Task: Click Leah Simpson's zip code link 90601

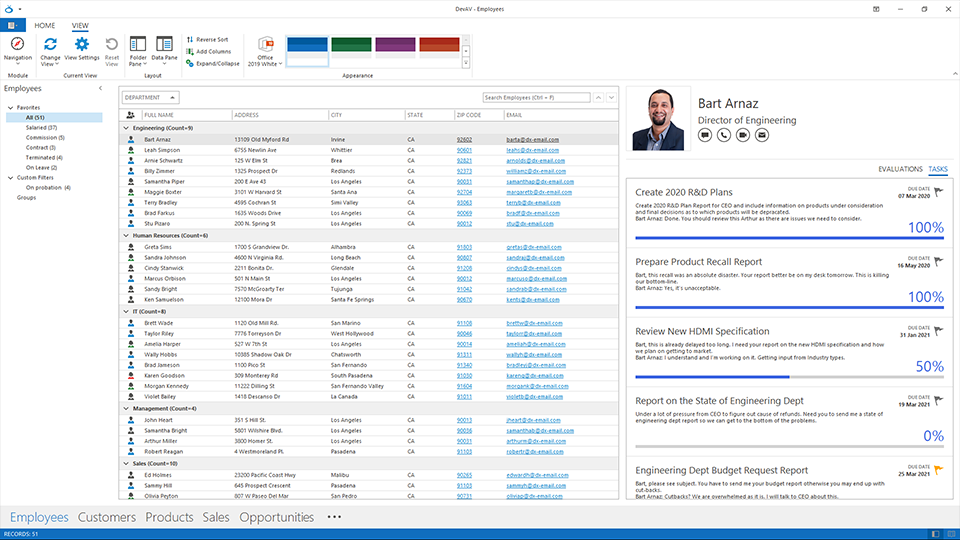Action: point(464,150)
